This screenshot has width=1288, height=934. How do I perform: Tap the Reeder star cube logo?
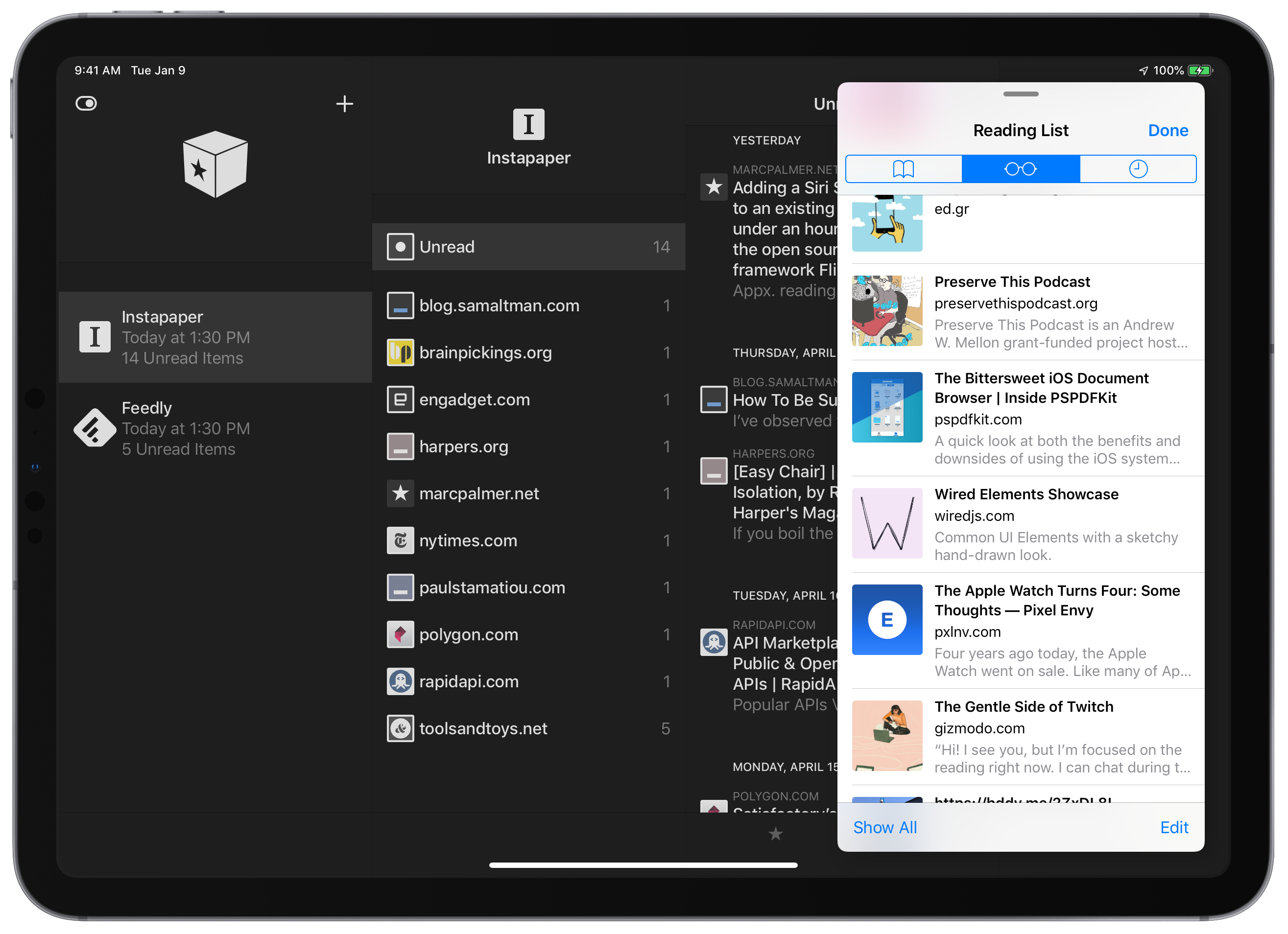pyautogui.click(x=215, y=164)
